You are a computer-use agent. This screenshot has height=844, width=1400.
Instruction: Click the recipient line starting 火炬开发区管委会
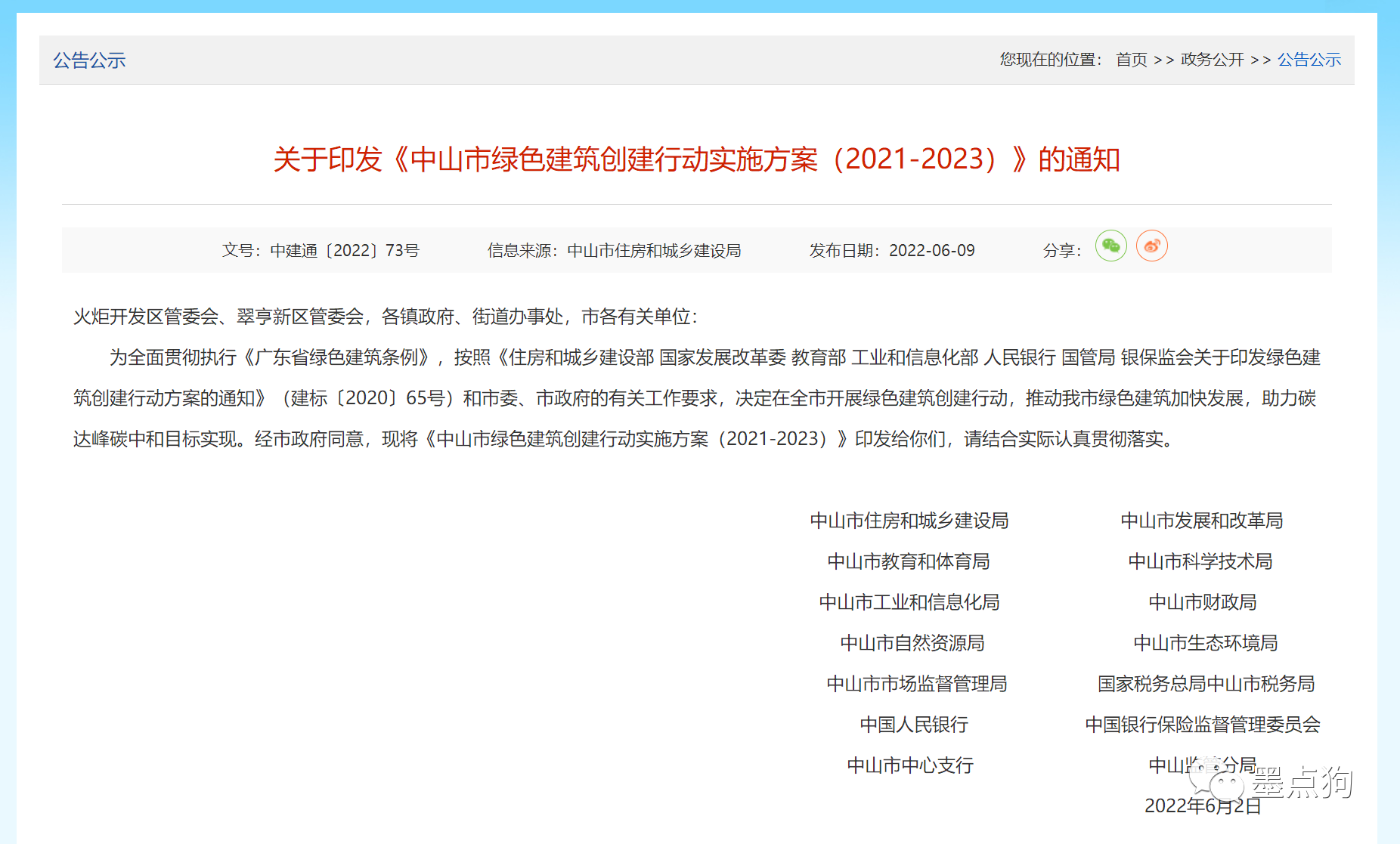[x=386, y=317]
